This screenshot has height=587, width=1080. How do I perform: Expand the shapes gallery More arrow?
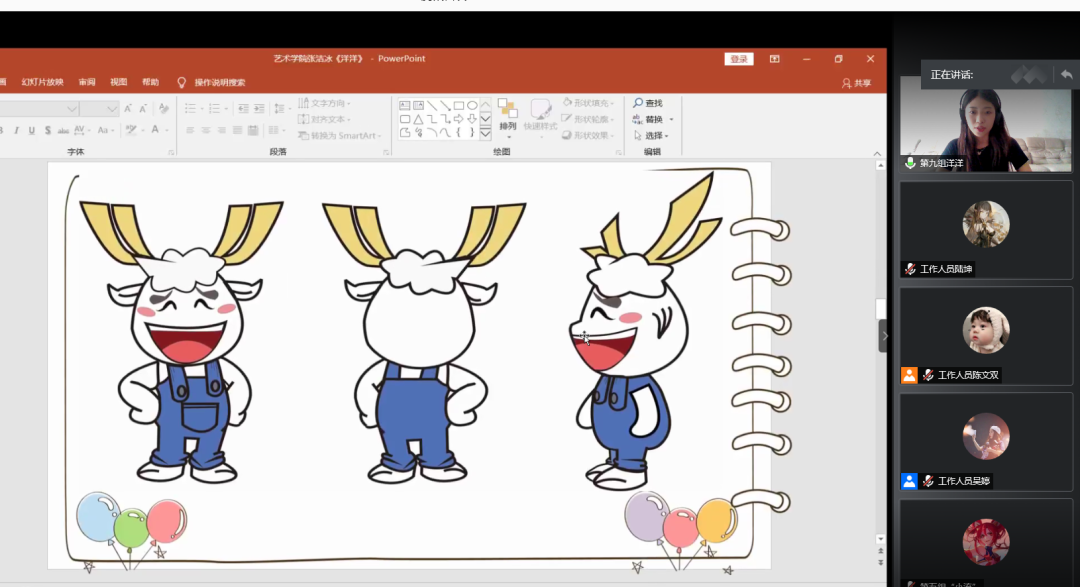point(486,133)
